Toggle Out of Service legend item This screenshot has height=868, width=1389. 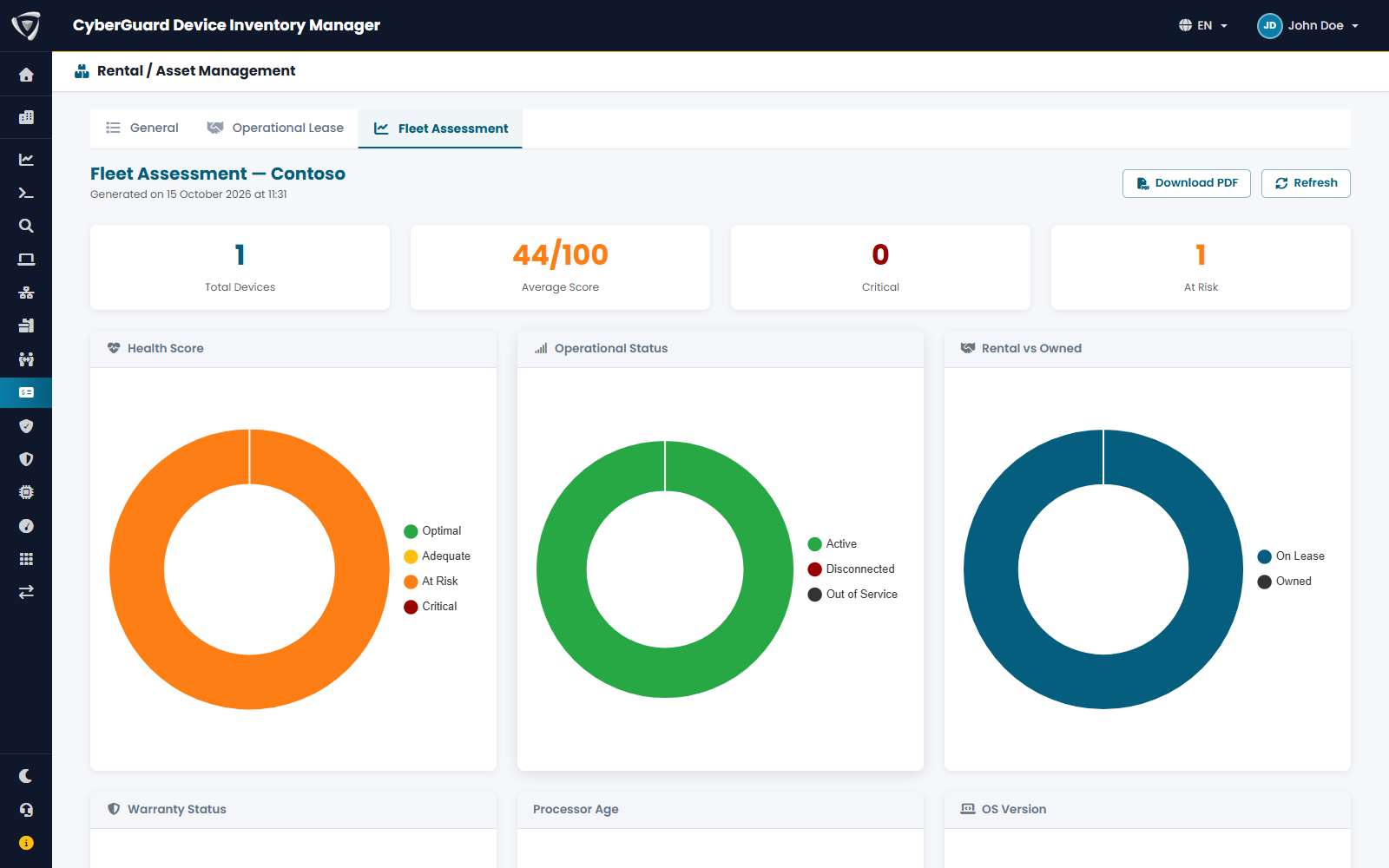(852, 595)
